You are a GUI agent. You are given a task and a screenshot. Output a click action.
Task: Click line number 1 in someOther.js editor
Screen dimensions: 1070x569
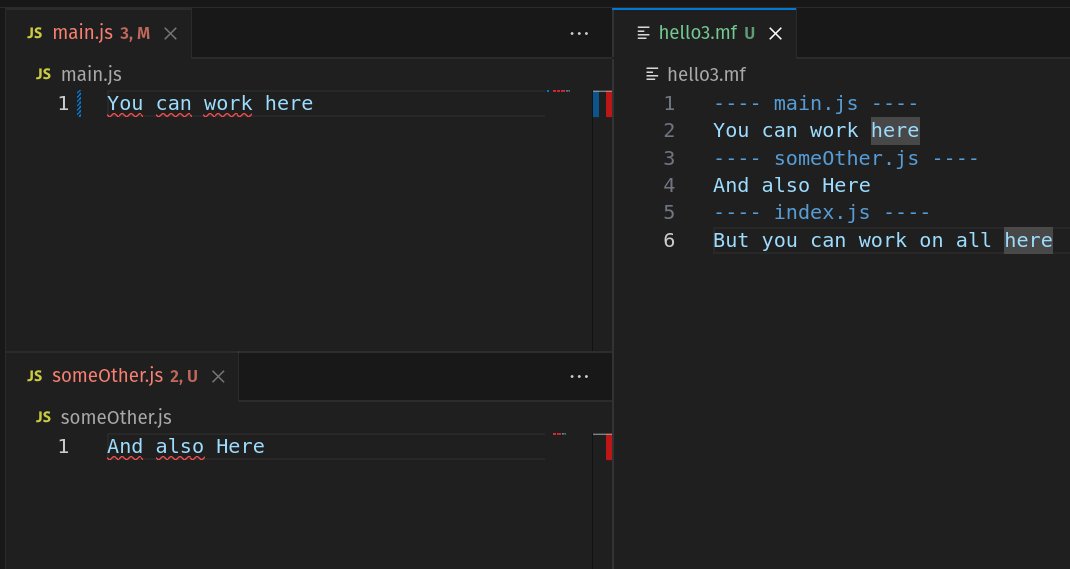[63, 447]
